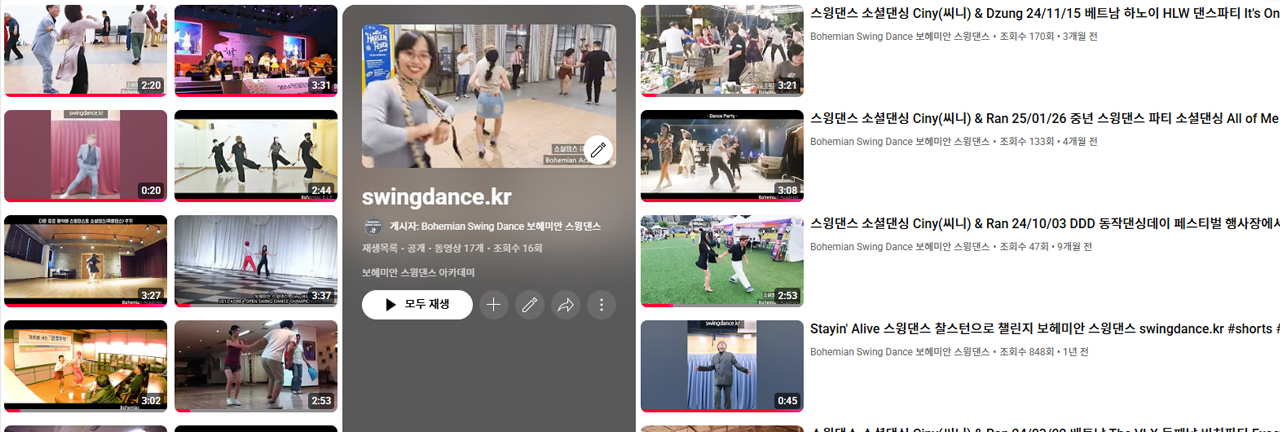This screenshot has height=432, width=1280.
Task: Click channel name on the 조회수 848회 row
Action: point(899,352)
